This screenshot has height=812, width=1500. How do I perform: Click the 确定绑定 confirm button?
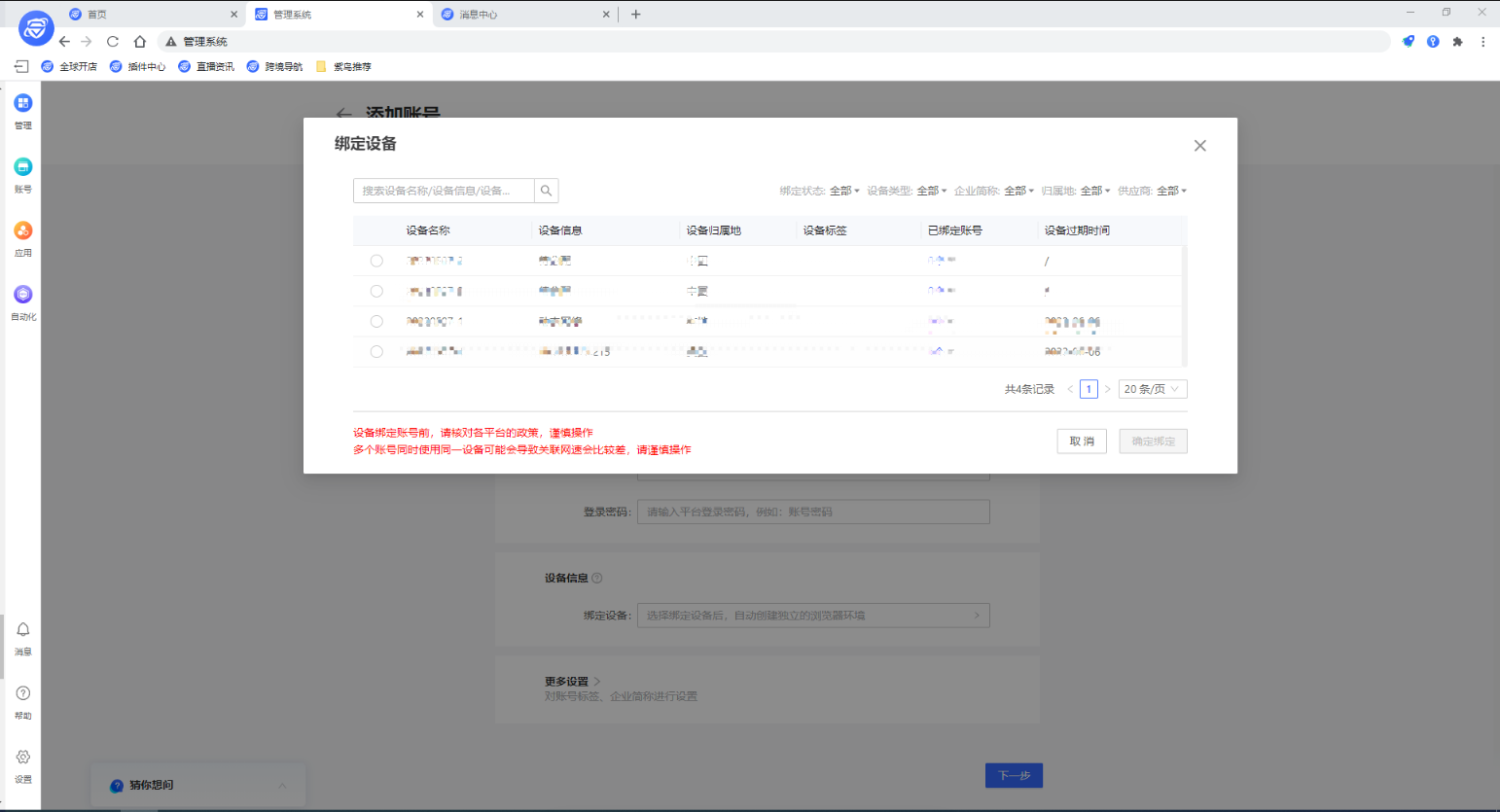(1153, 441)
